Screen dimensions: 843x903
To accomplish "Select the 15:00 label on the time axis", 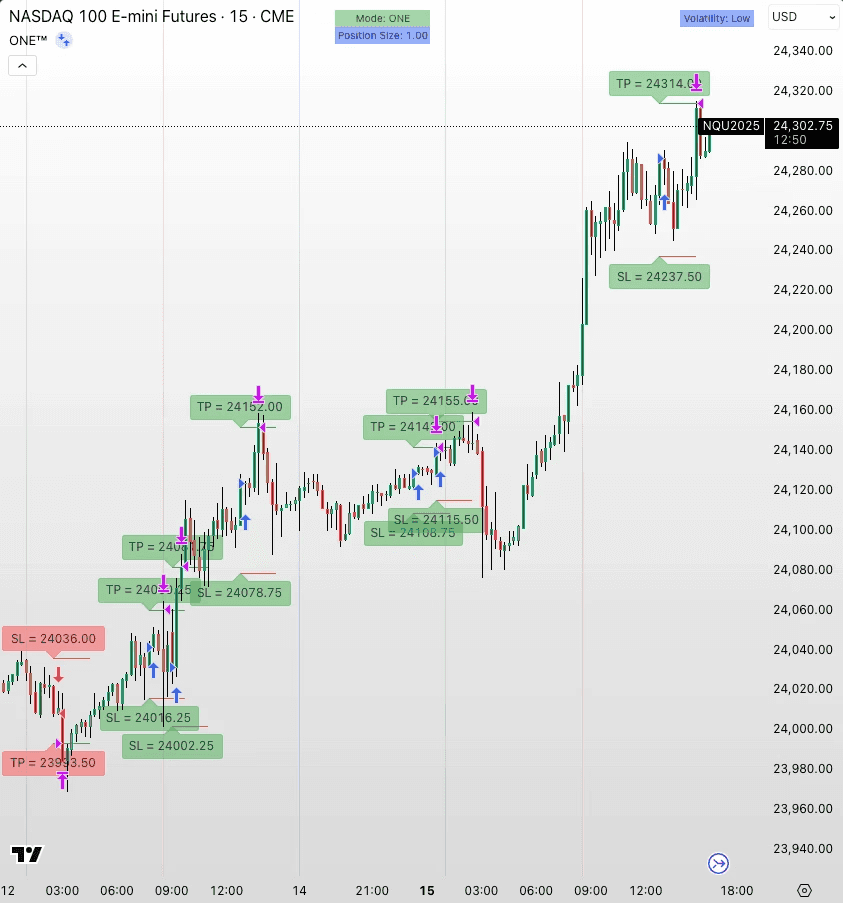I will tap(427, 890).
